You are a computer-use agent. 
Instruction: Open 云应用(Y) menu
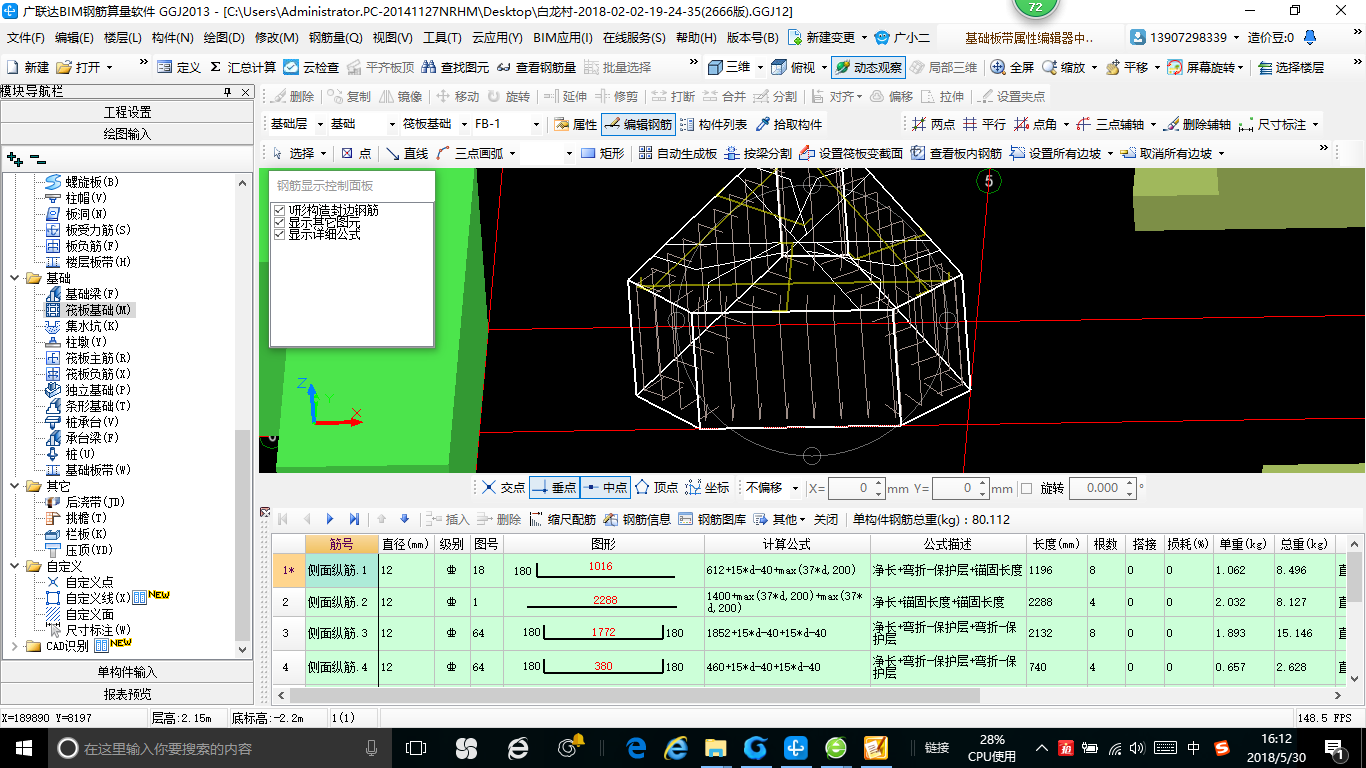(497, 38)
